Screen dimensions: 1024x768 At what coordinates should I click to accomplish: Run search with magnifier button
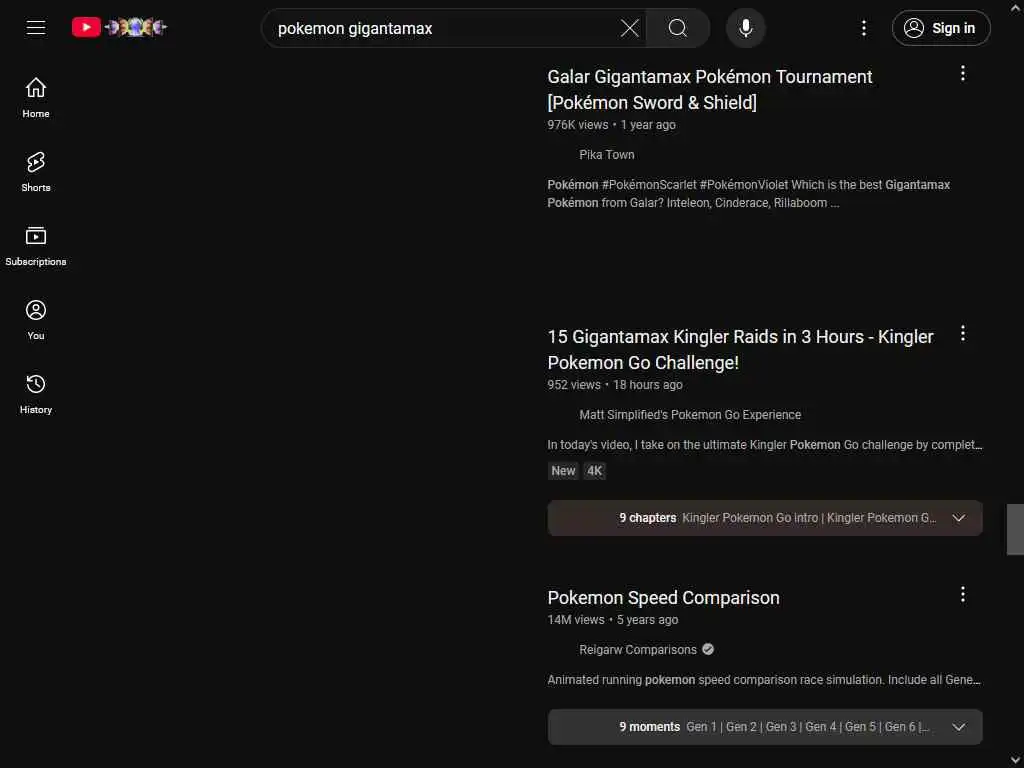click(678, 28)
